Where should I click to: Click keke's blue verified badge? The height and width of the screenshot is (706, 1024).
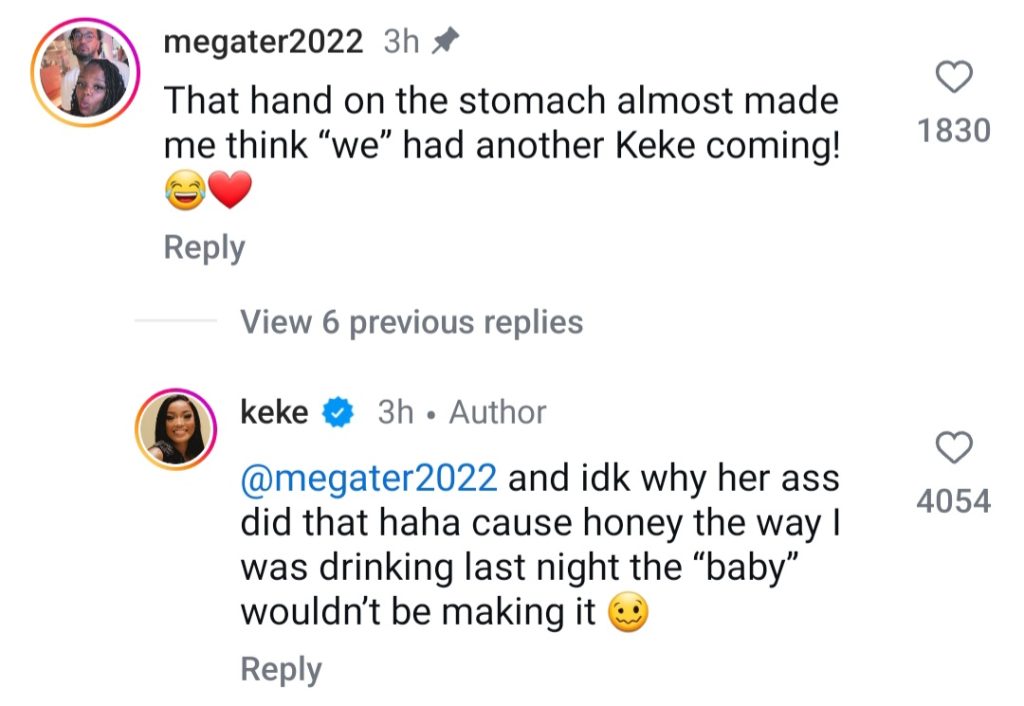point(338,412)
